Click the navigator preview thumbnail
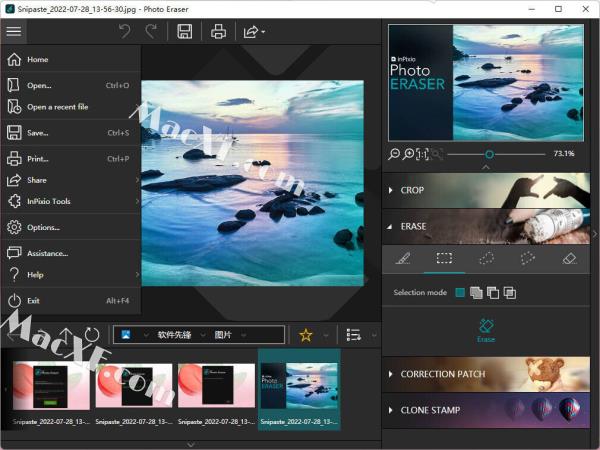The image size is (600, 450). pyautogui.click(x=486, y=83)
